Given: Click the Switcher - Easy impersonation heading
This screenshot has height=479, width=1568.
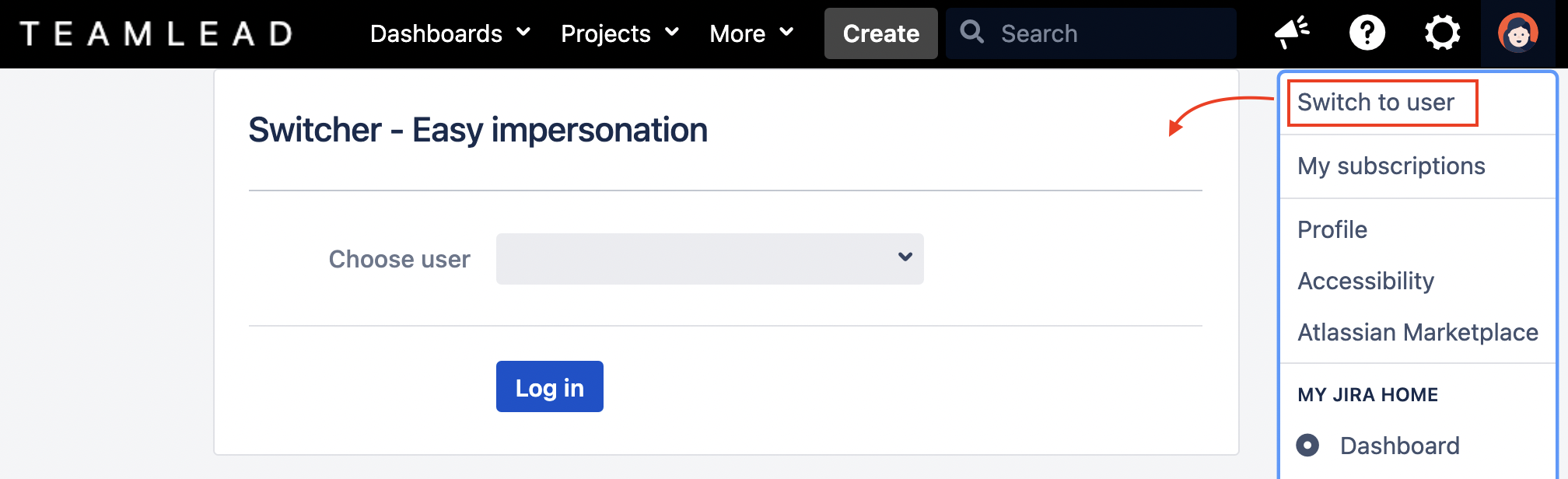Looking at the screenshot, I should [x=478, y=130].
